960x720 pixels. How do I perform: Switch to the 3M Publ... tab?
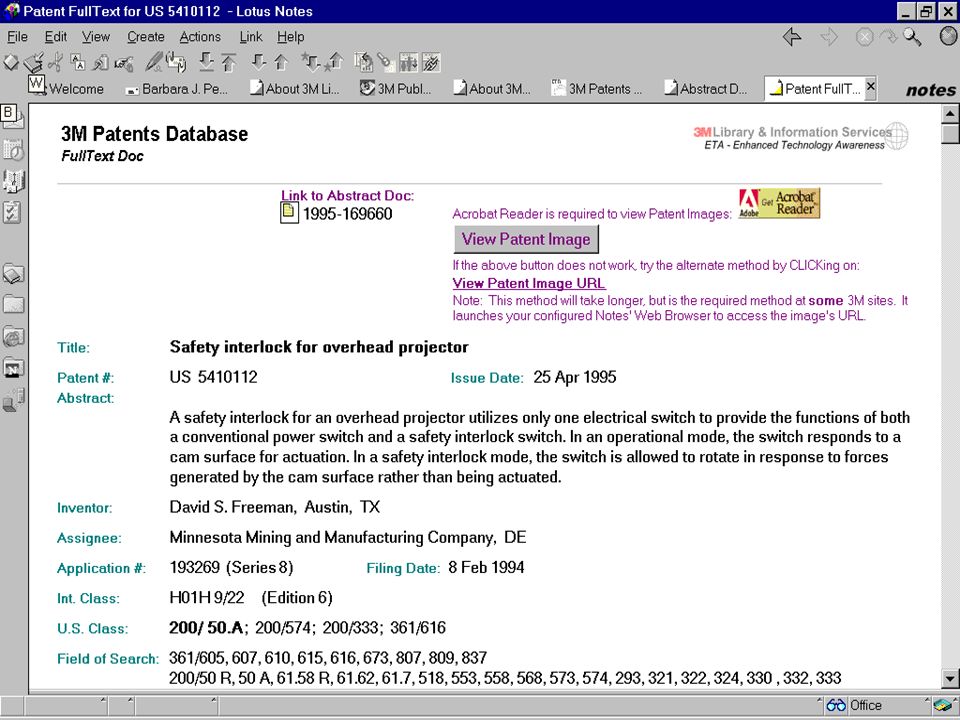click(396, 89)
